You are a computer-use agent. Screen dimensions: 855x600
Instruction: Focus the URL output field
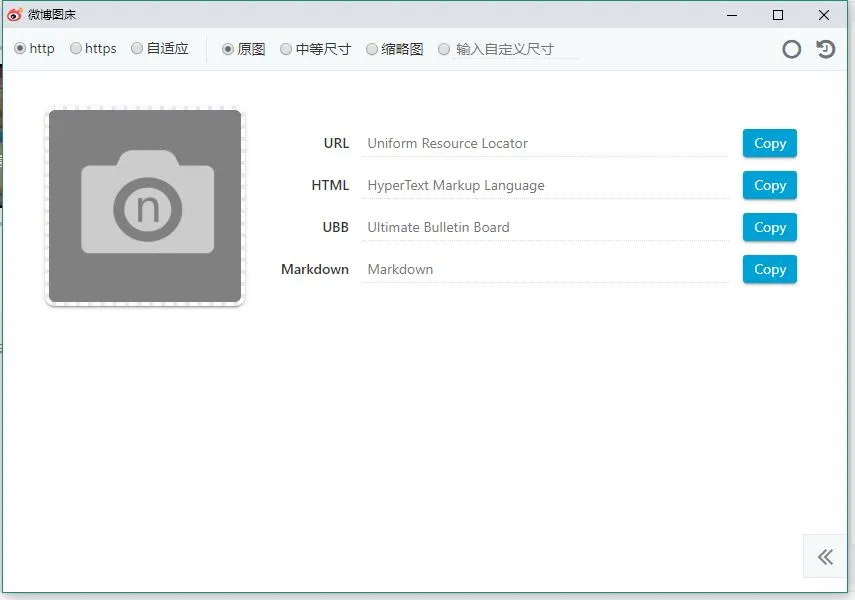coord(545,143)
